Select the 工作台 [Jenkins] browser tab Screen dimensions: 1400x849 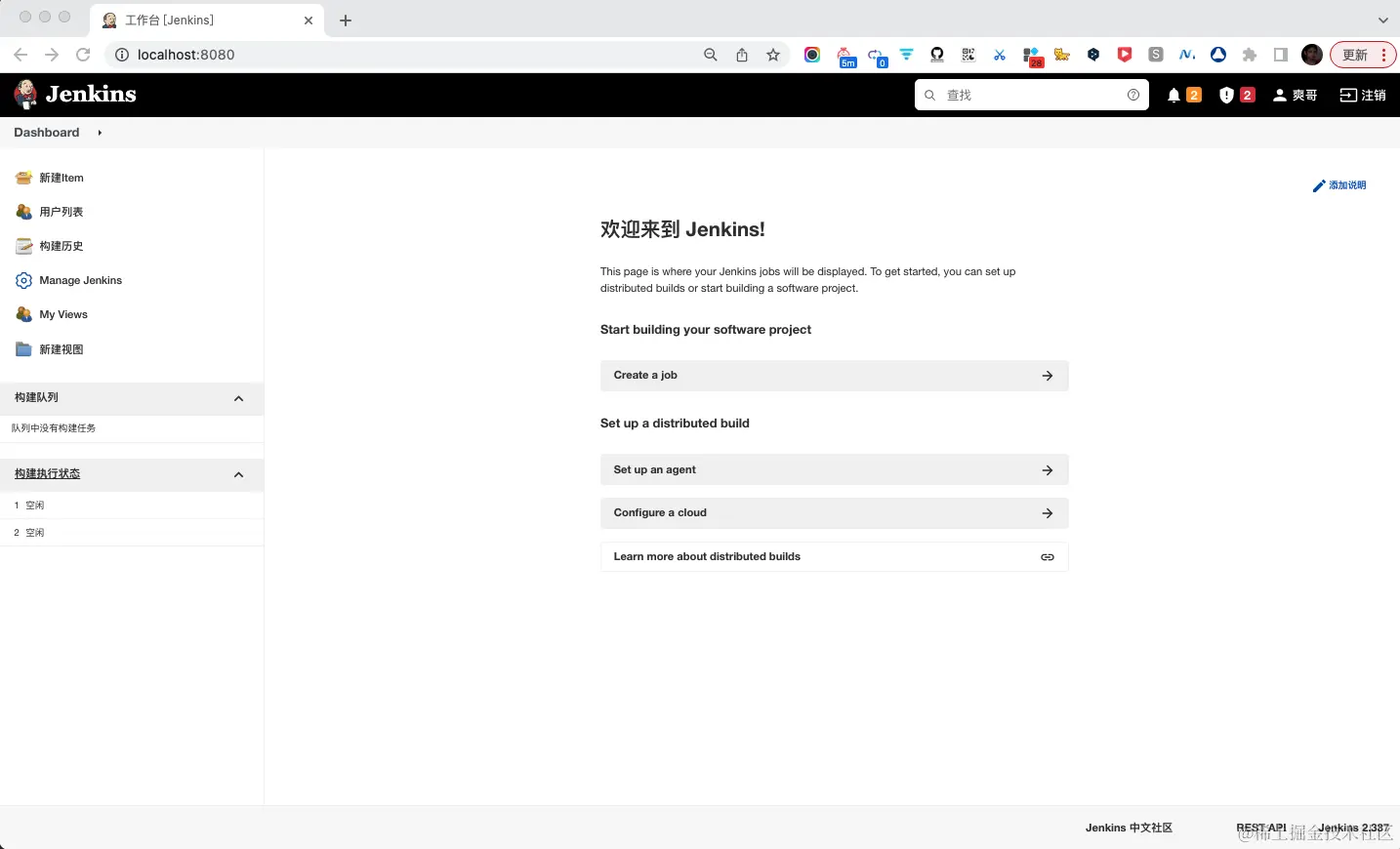click(207, 20)
